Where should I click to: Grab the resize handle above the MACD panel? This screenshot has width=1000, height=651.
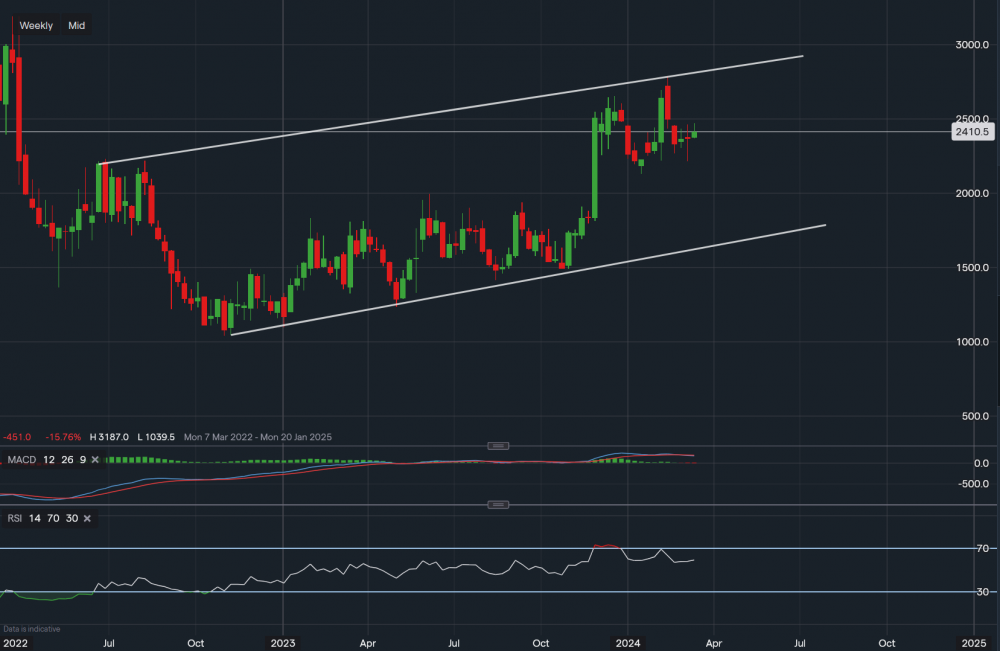click(498, 446)
